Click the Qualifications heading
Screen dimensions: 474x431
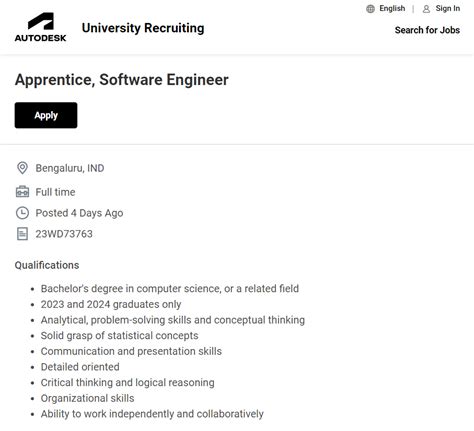(x=47, y=265)
